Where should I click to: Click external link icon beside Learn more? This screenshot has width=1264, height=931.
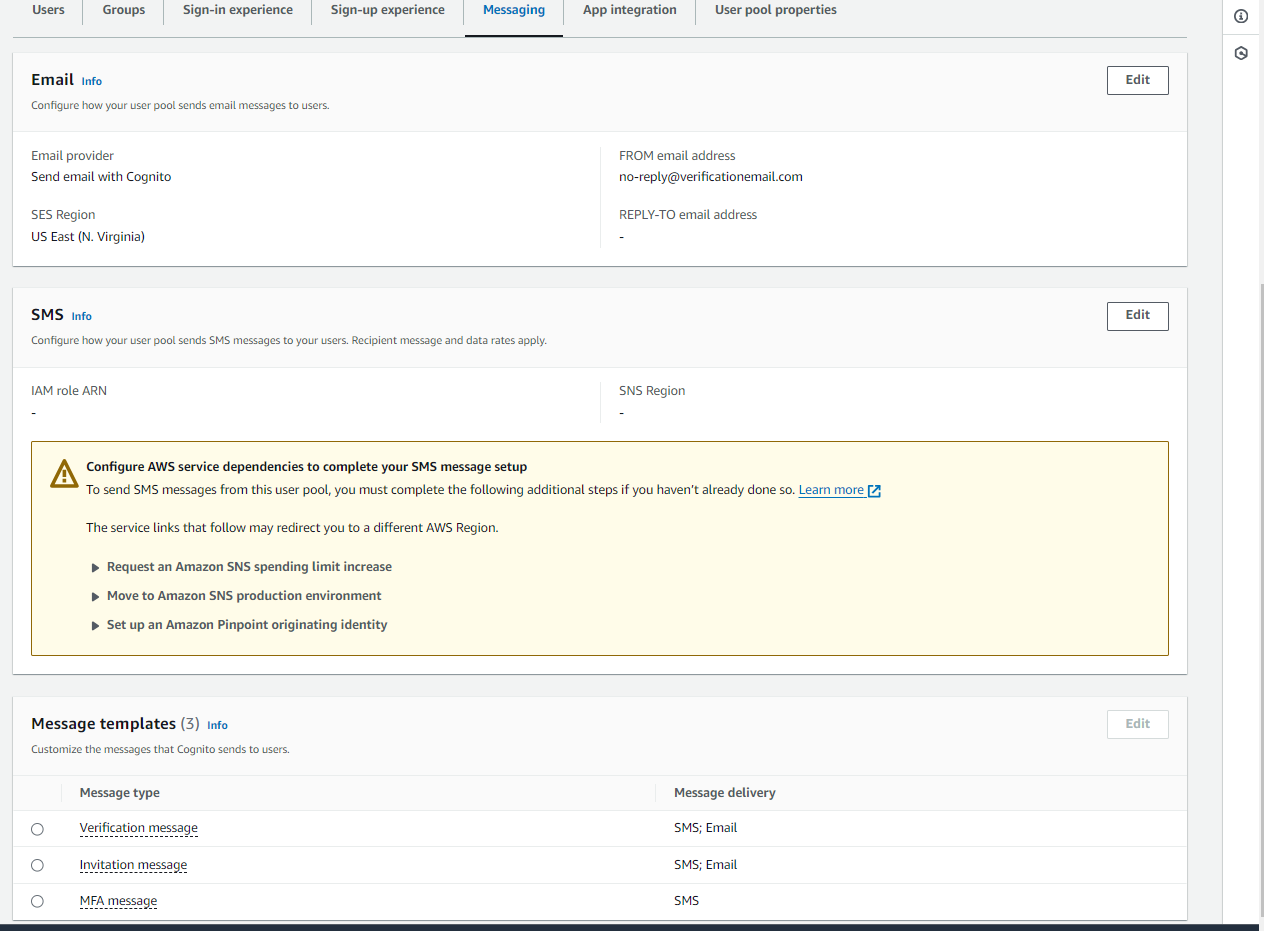[874, 491]
